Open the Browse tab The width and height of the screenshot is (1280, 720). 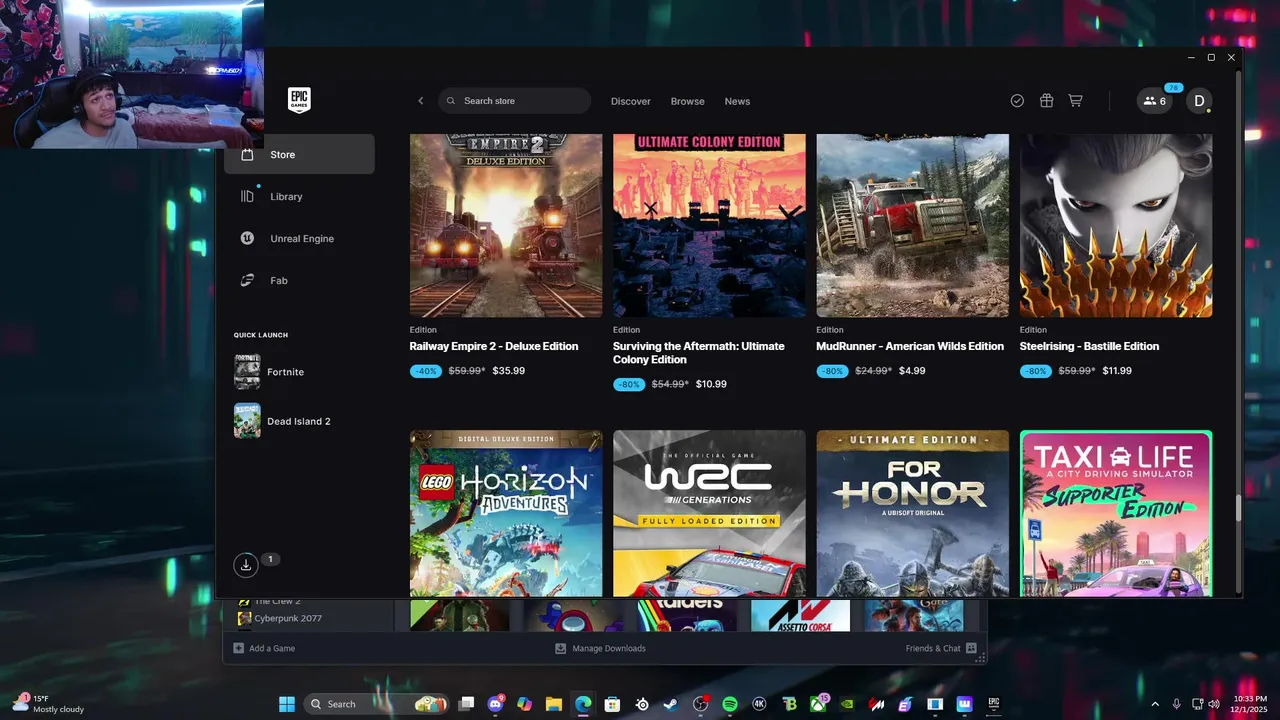tap(688, 101)
